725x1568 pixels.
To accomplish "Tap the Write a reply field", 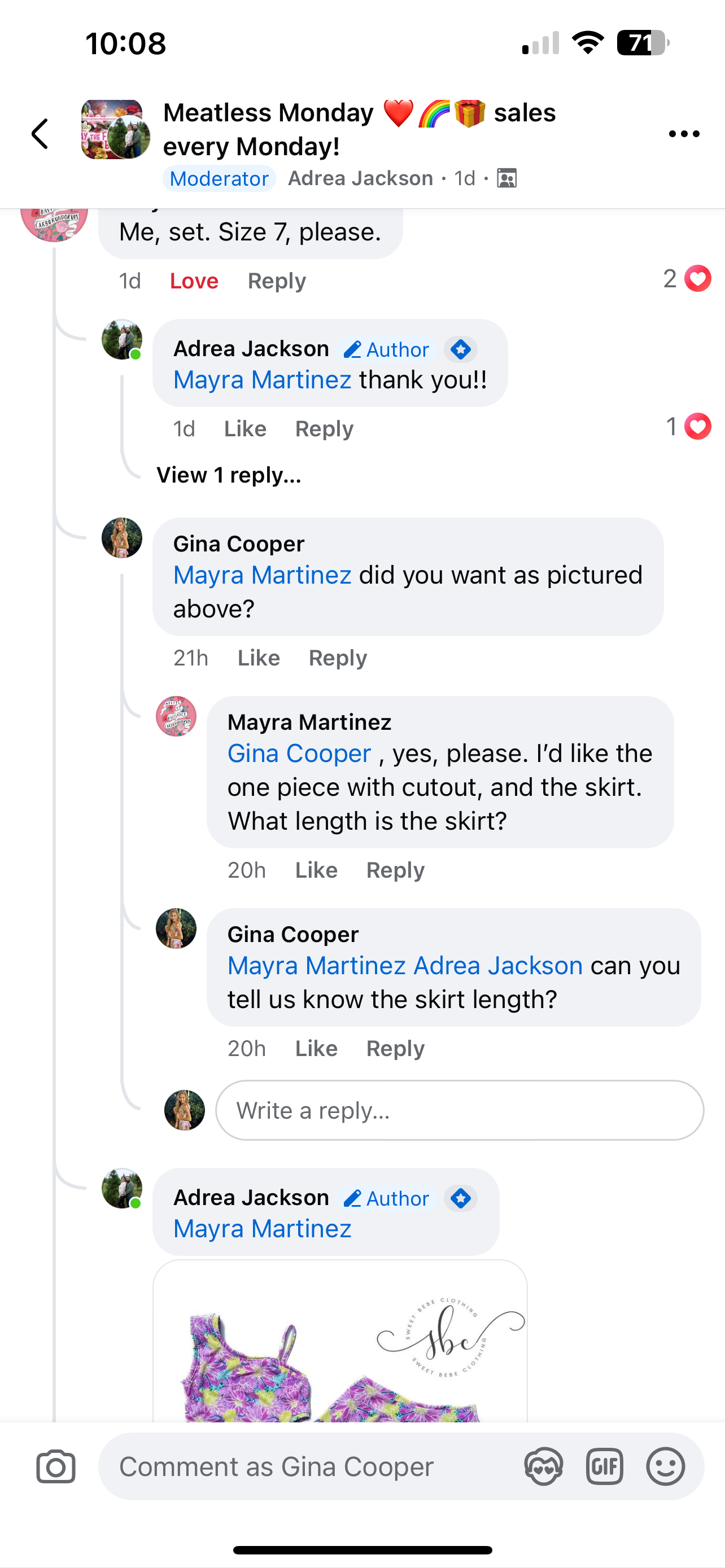I will tap(459, 1110).
